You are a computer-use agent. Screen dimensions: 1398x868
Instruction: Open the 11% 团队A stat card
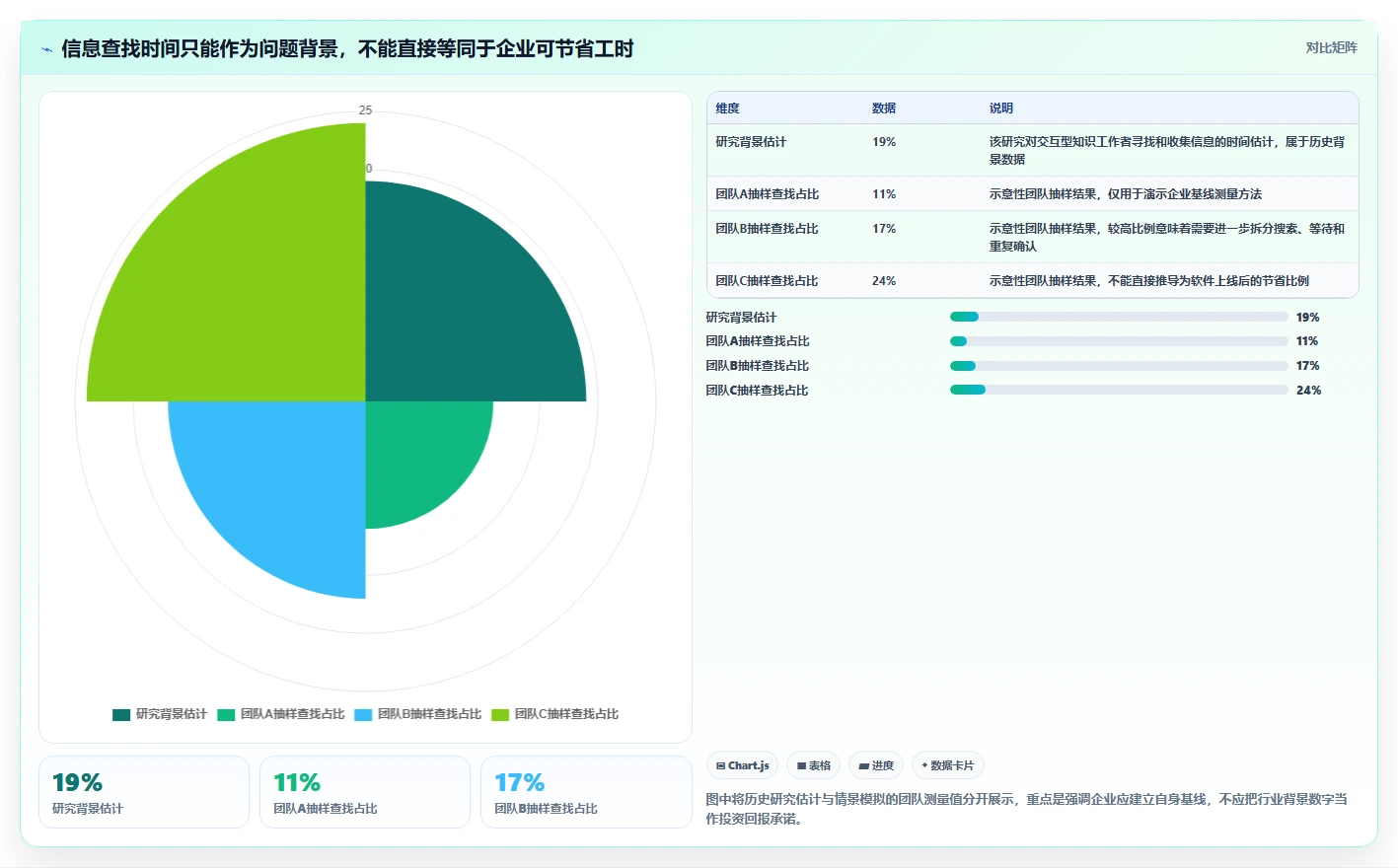365,792
